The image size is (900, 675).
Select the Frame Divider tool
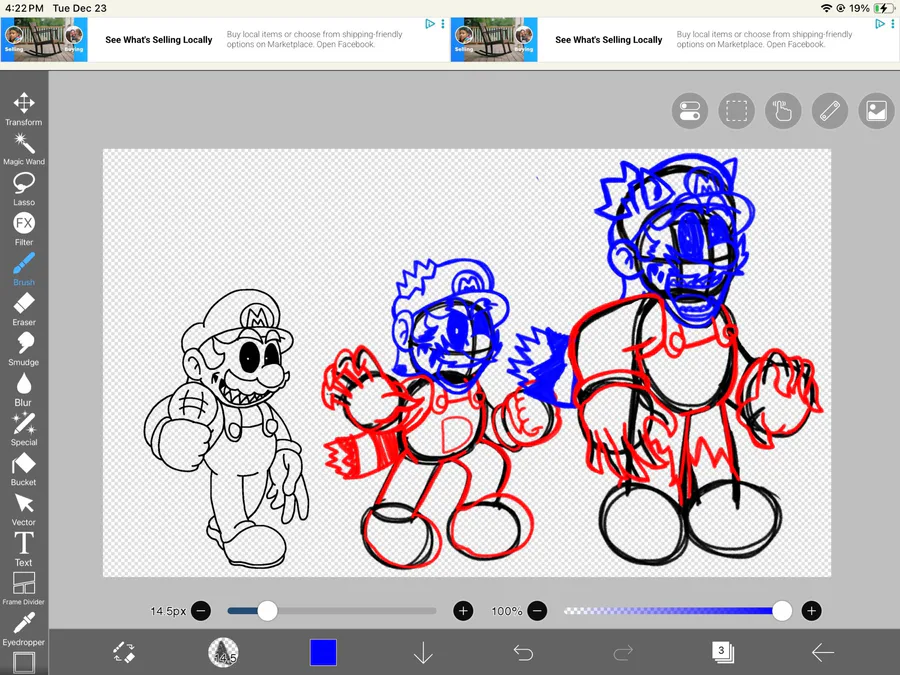(x=24, y=588)
